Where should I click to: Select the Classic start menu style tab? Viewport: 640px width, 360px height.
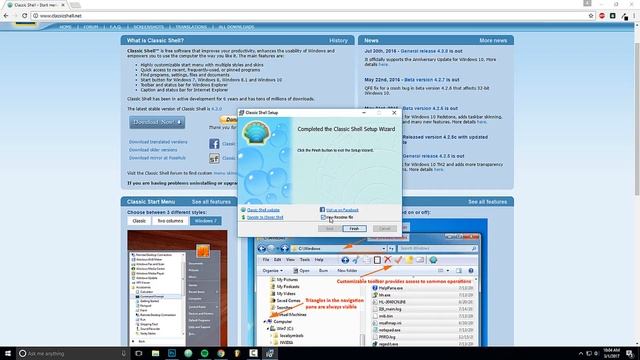(139, 221)
